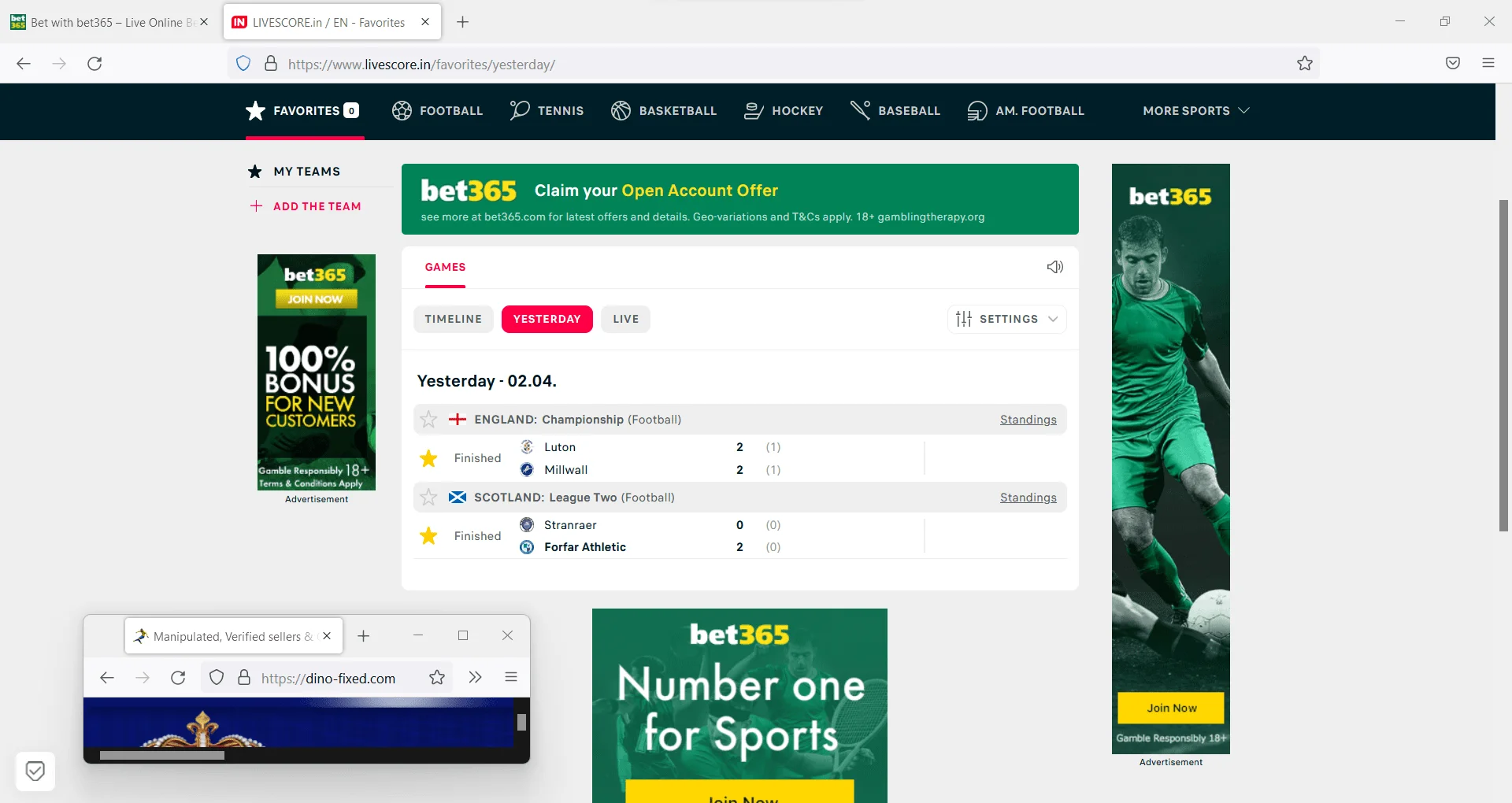
Task: Click the bet365 Open Account Offer banner
Action: tap(739, 199)
